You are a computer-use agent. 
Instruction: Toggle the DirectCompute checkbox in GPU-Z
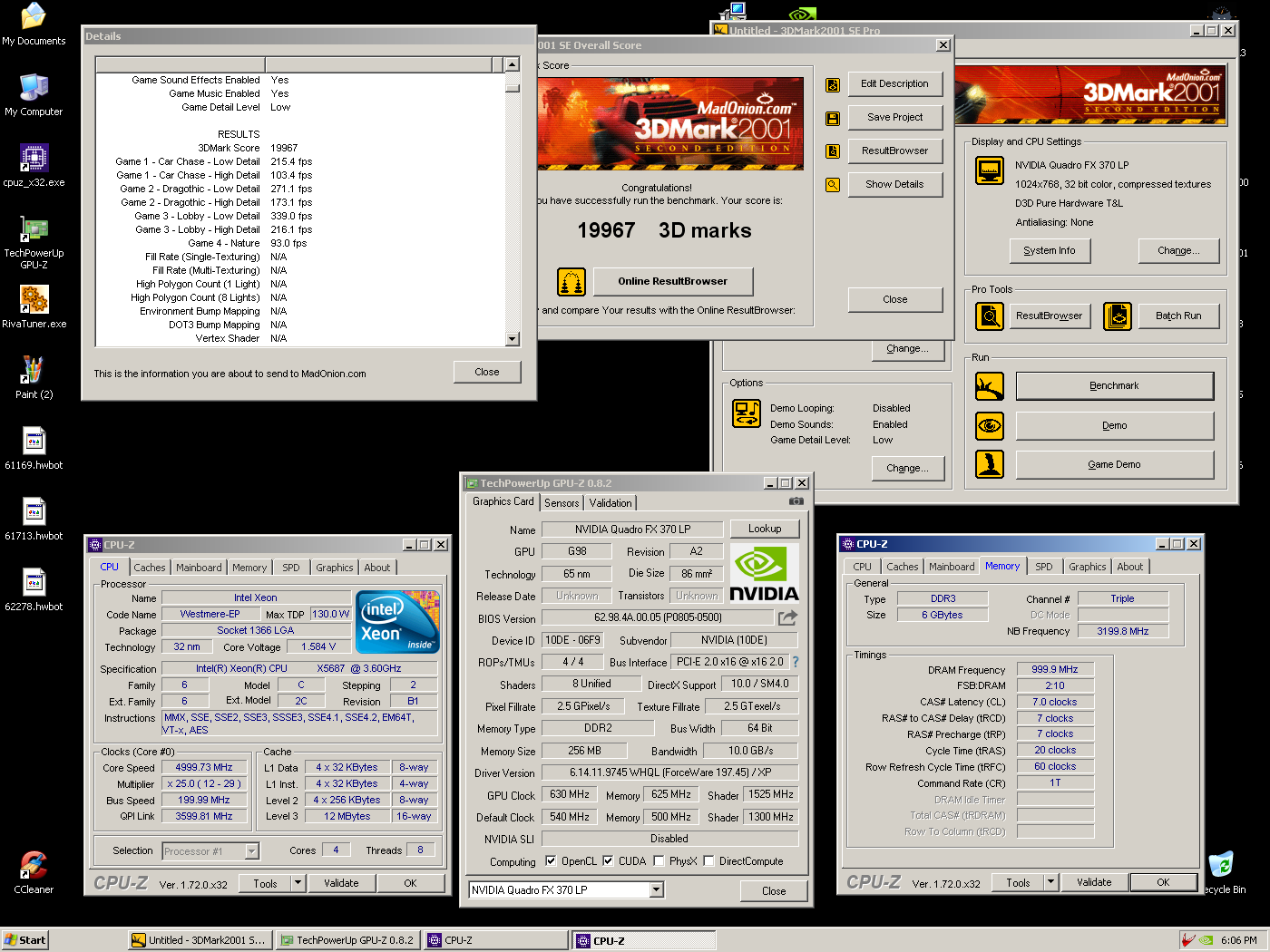(x=708, y=861)
